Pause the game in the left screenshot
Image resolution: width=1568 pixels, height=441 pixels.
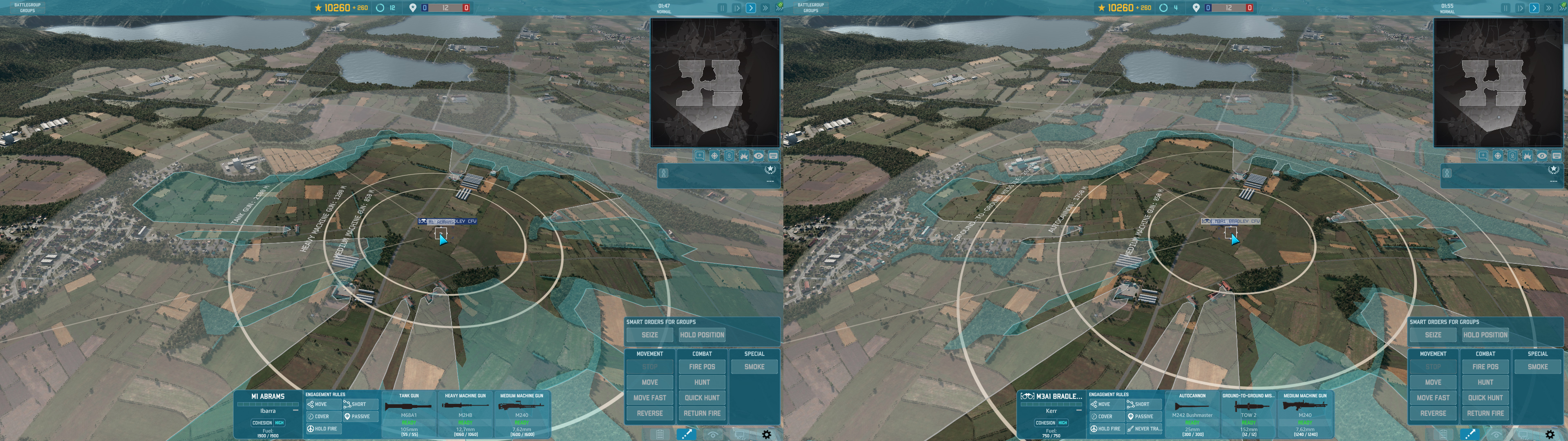[722, 8]
